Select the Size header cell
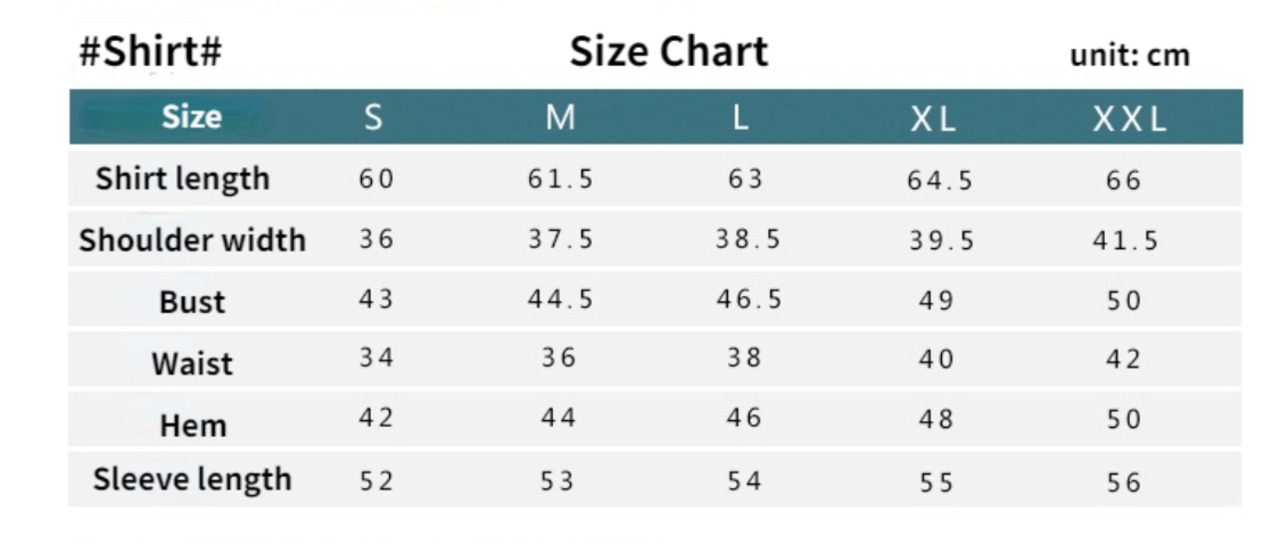The height and width of the screenshot is (544, 1280). tap(191, 117)
